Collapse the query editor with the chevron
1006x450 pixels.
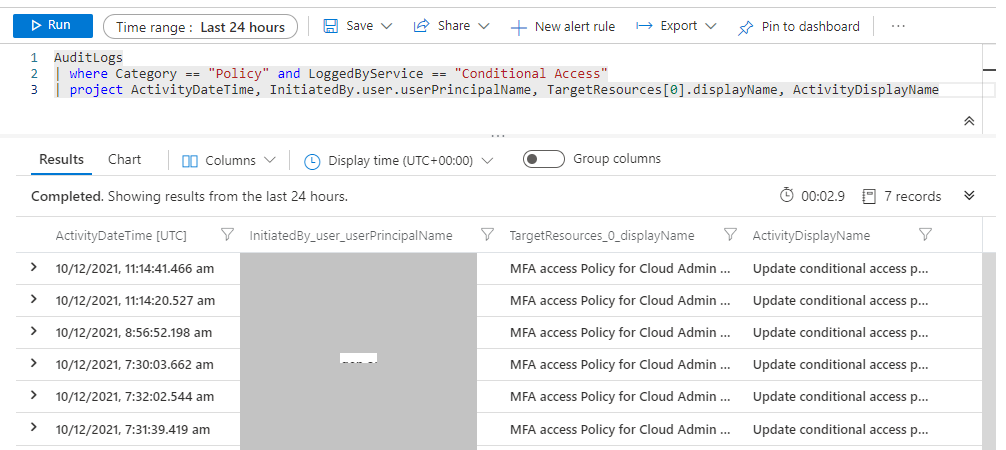click(x=968, y=120)
